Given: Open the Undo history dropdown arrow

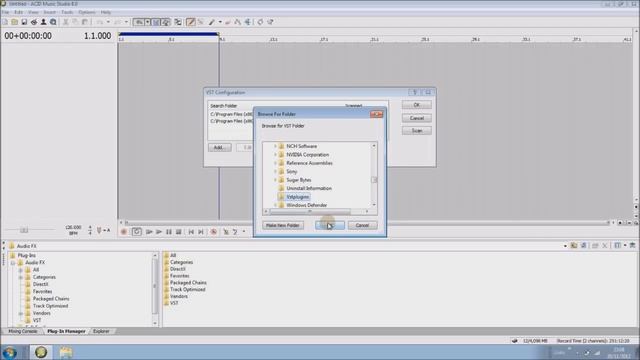Looking at the screenshot, I should click(x=108, y=22).
